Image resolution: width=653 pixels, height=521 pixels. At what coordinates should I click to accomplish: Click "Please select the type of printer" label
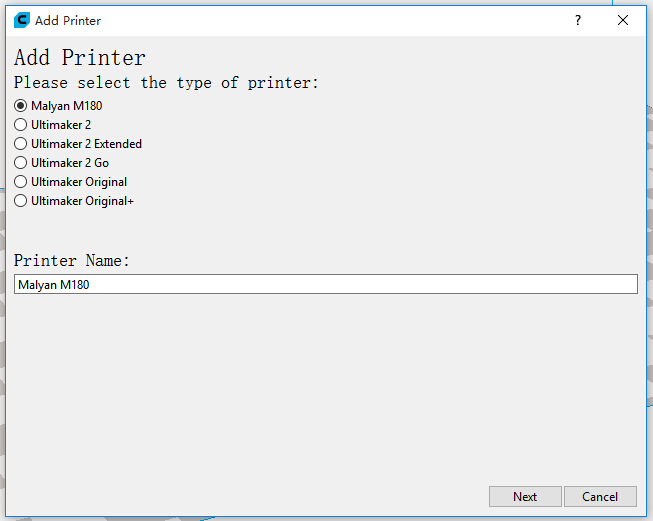pos(166,83)
